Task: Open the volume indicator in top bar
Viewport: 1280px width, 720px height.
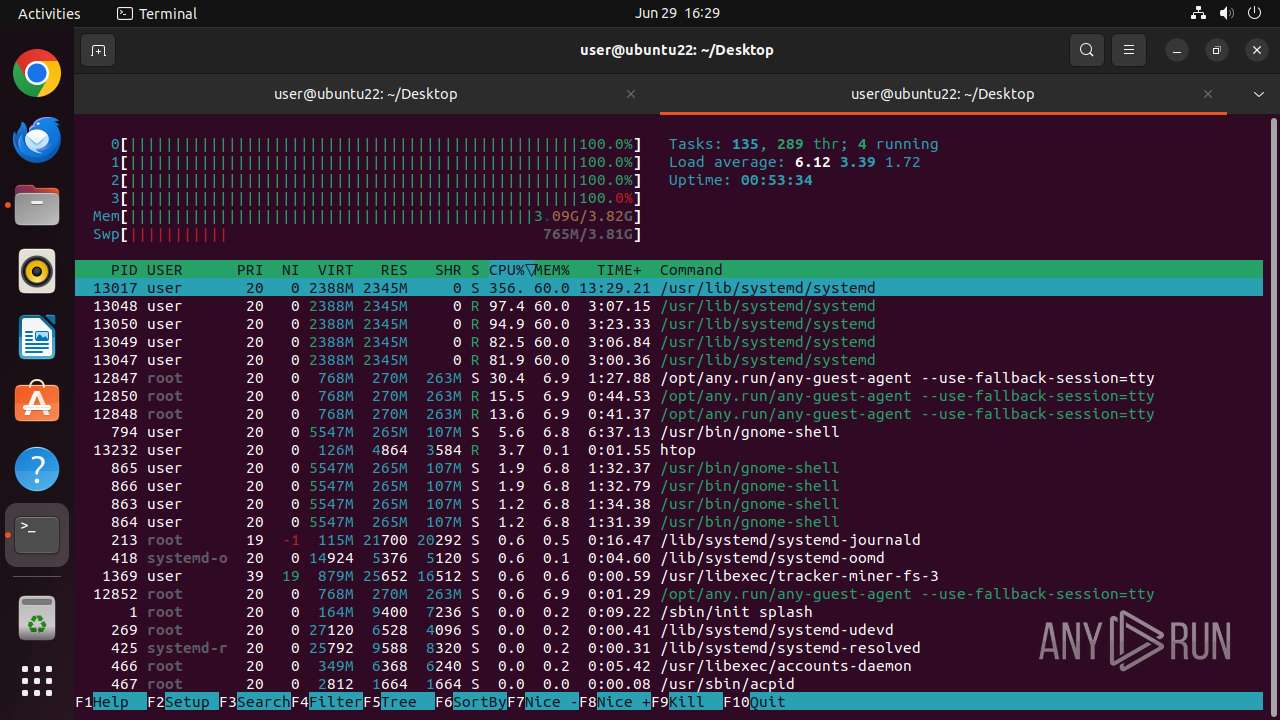Action: [1226, 14]
